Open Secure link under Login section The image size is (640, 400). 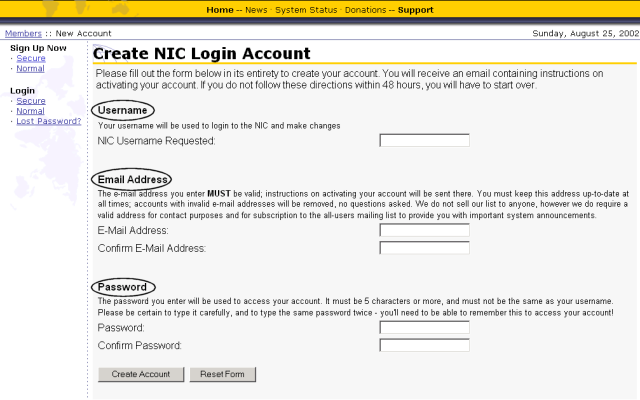30,101
